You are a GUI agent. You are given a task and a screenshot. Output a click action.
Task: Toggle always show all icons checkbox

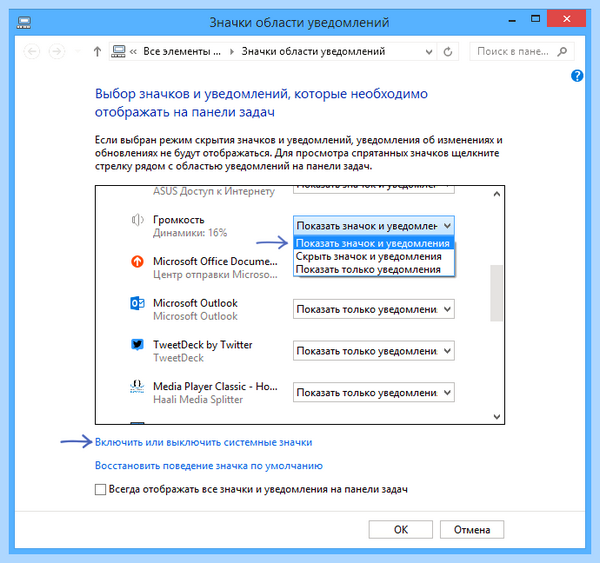[100, 490]
